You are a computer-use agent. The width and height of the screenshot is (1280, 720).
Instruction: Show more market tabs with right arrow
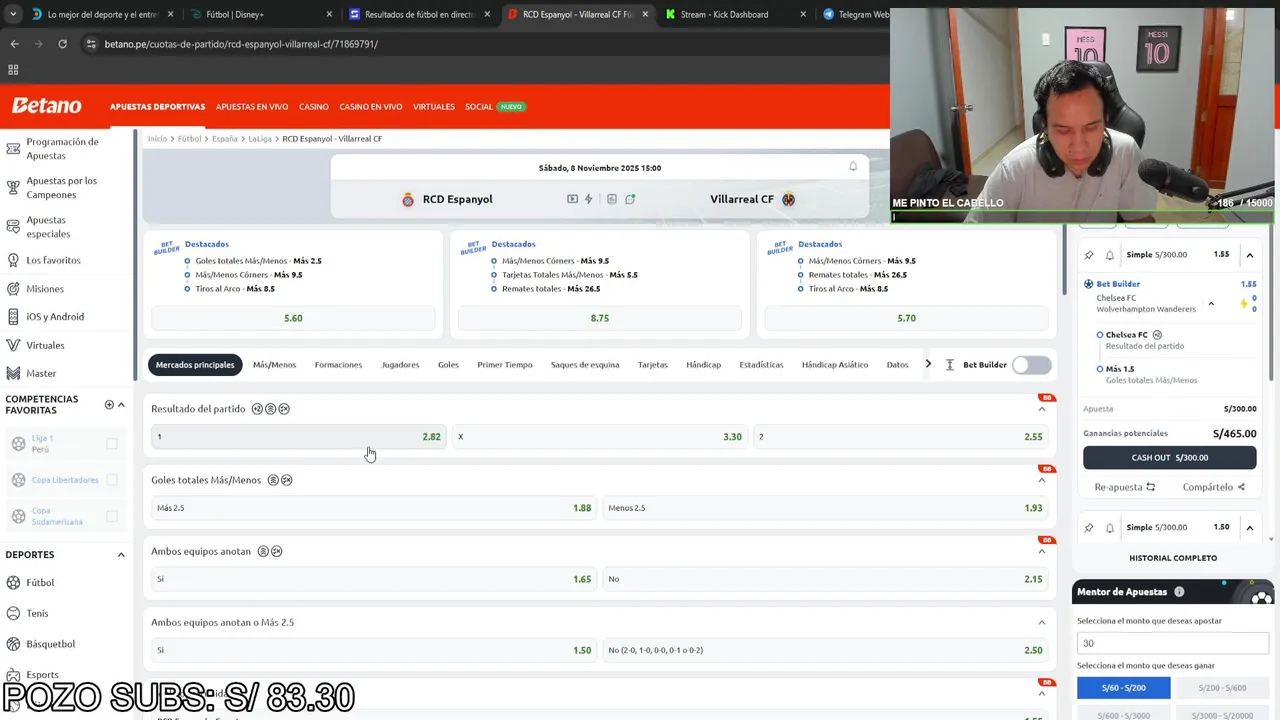click(928, 364)
